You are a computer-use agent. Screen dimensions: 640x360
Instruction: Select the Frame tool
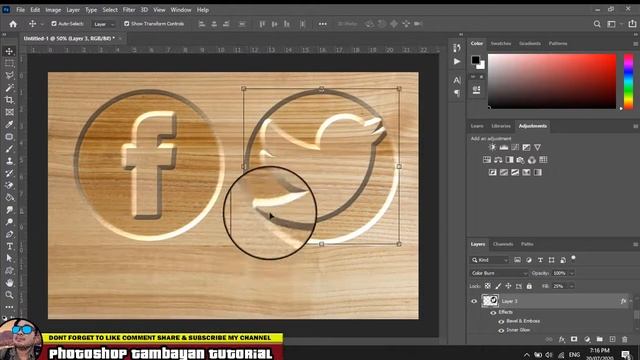[9, 112]
